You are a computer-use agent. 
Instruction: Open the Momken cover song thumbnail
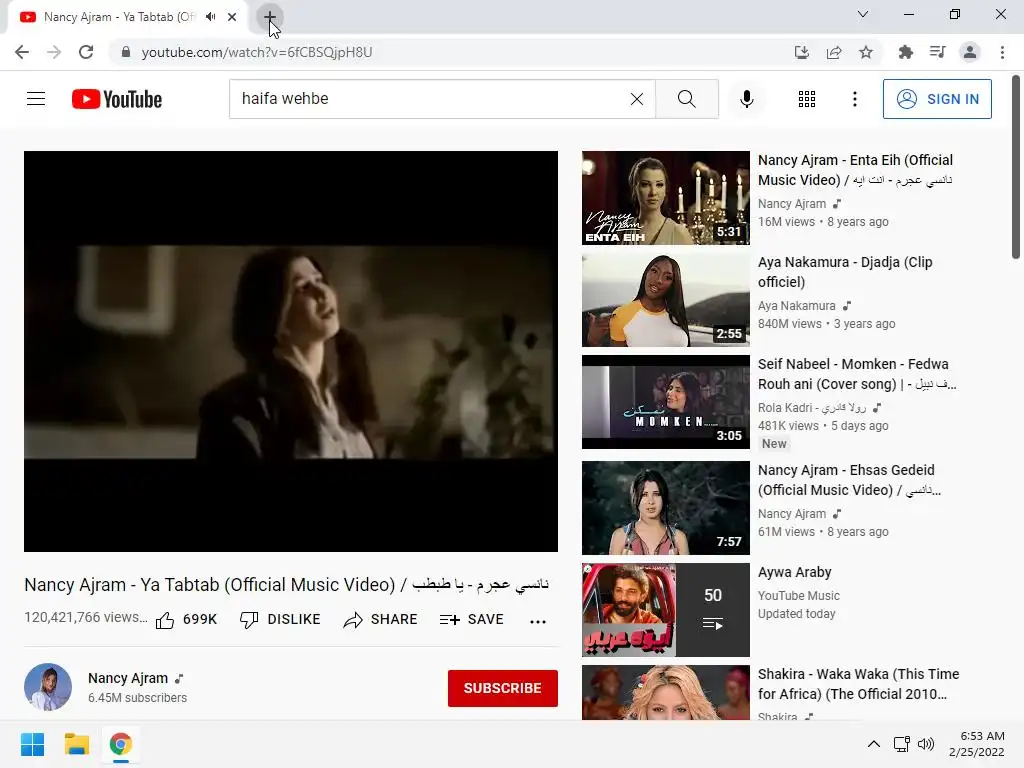pyautogui.click(x=665, y=402)
